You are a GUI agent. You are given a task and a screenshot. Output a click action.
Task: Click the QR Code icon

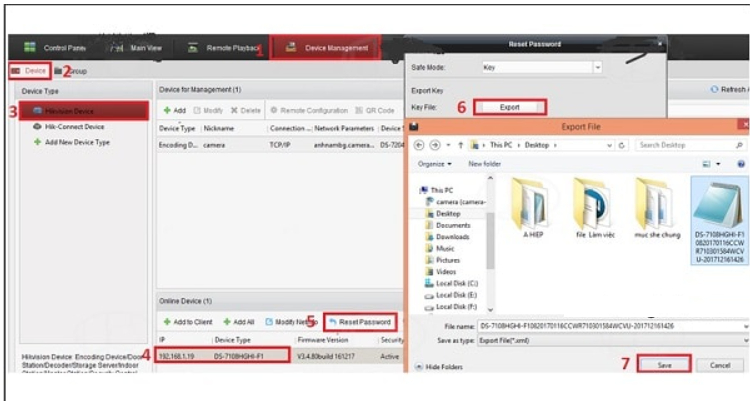[x=358, y=110]
